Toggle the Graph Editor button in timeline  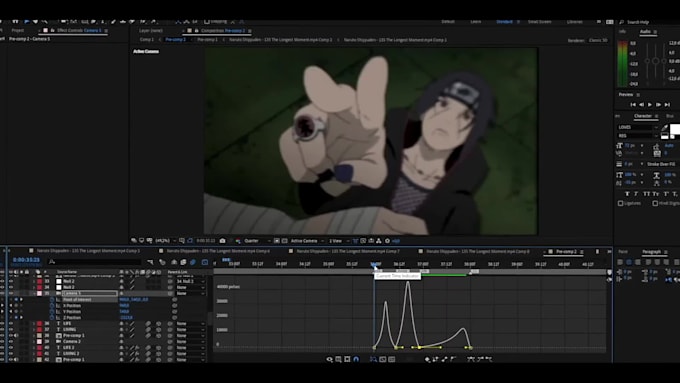tap(205, 262)
